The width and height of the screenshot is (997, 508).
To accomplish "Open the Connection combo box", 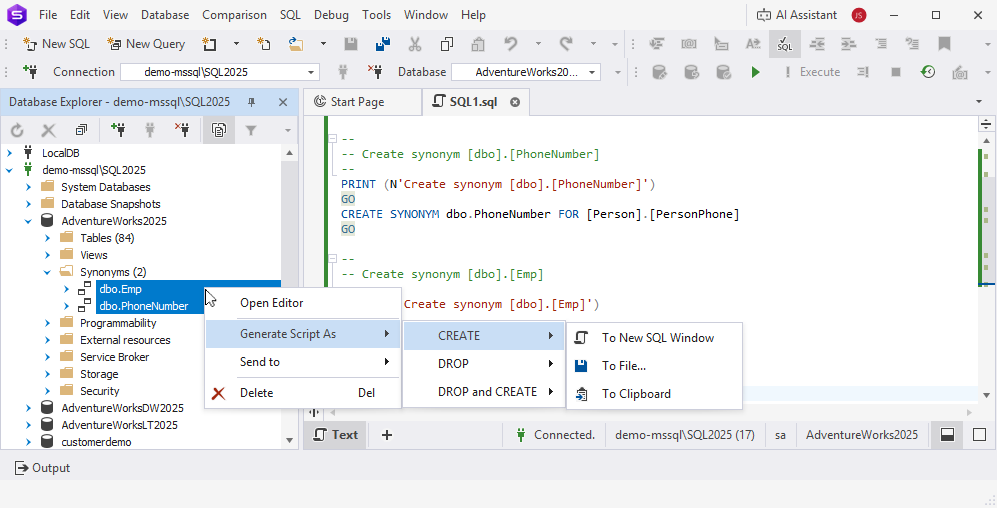I will pyautogui.click(x=220, y=72).
